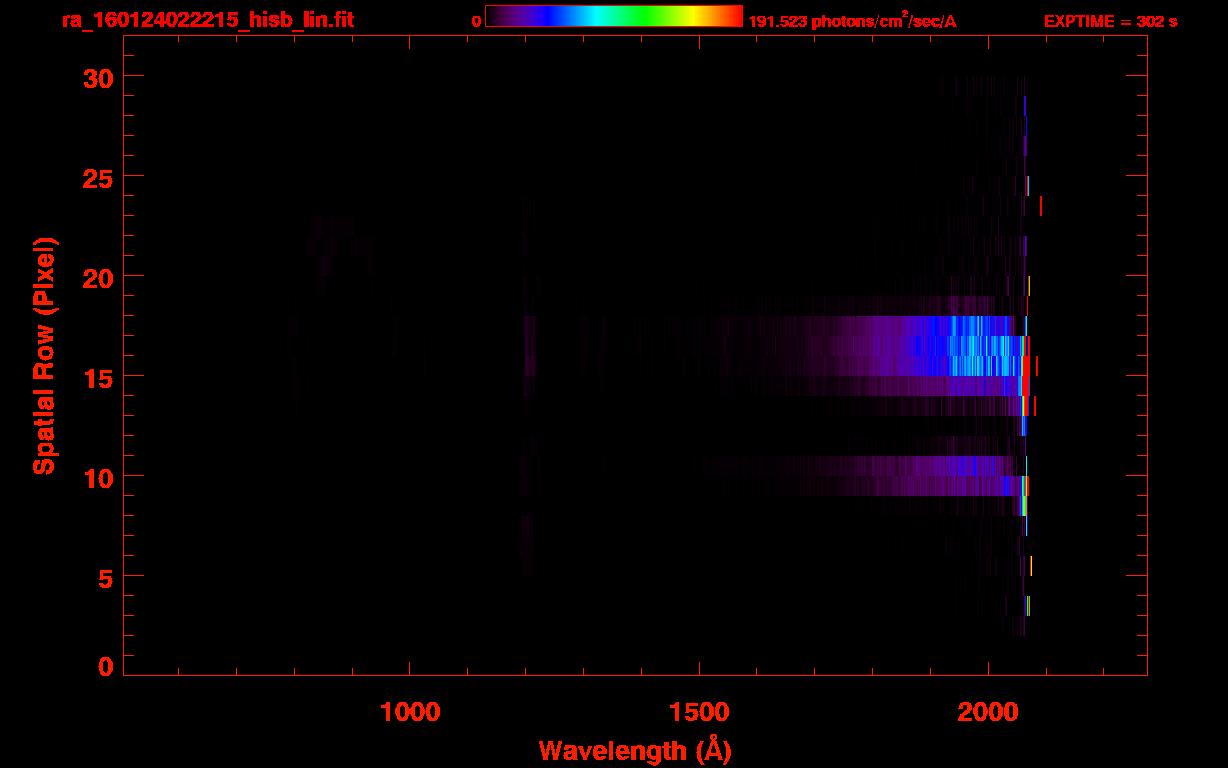Click the rainbow color scale bar

[613, 16]
